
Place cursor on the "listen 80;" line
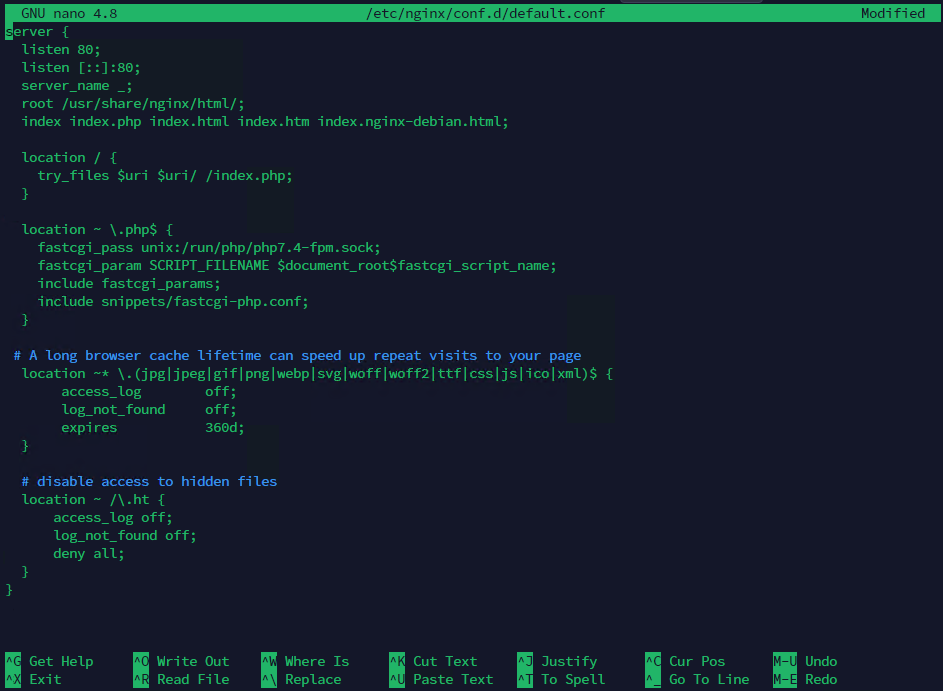point(61,49)
